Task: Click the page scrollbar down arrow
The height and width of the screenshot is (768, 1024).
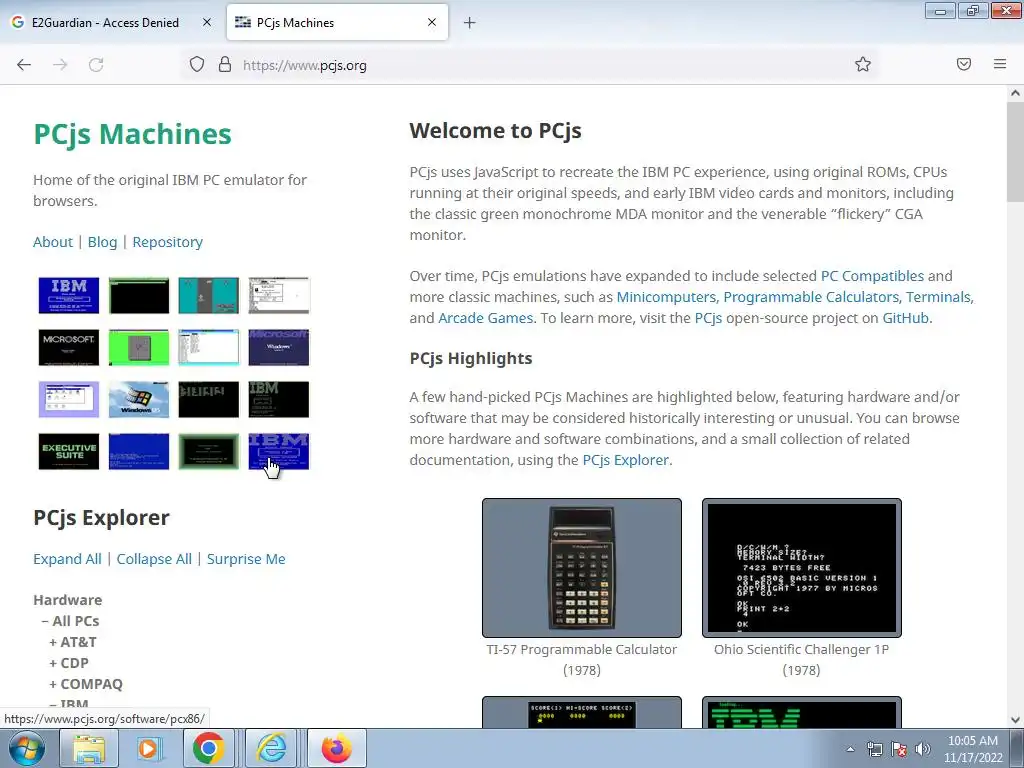Action: pos(1015,720)
